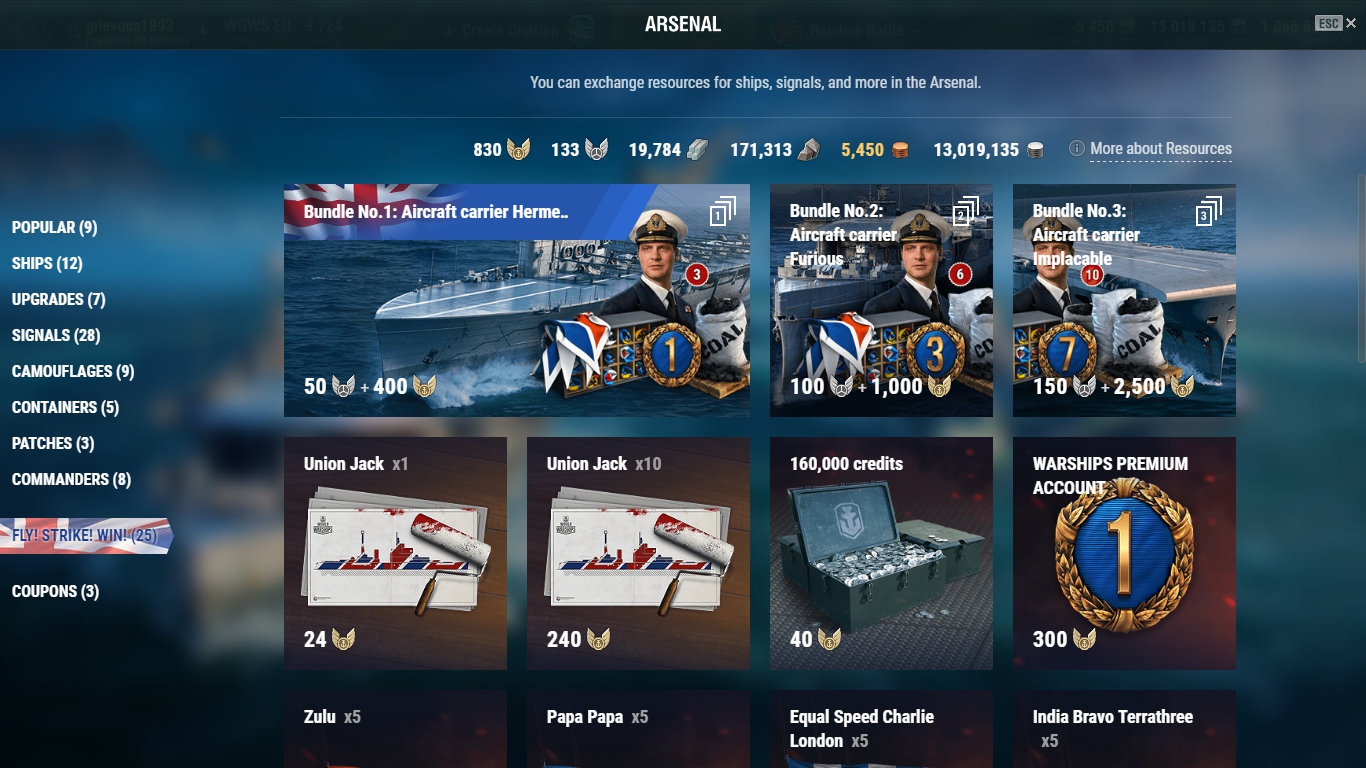Switch to Fly! Strike! Win! (25) section
This screenshot has width=1366, height=768.
click(85, 536)
